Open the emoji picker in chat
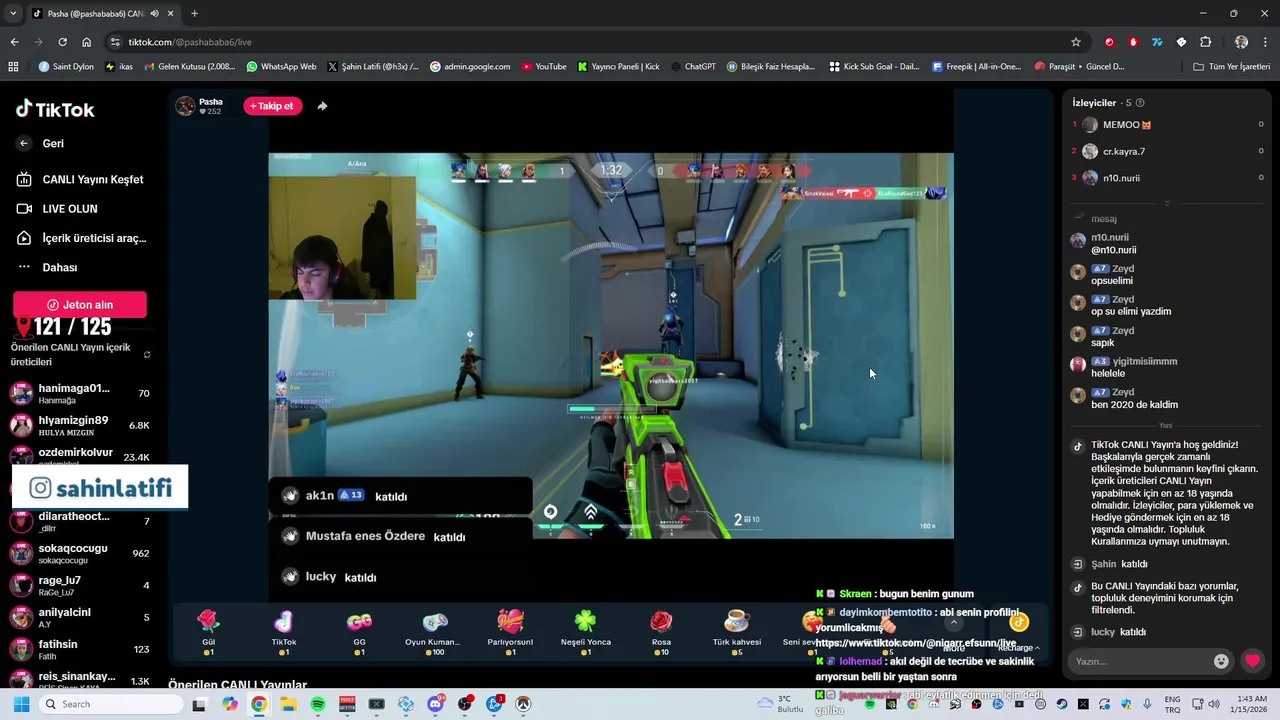This screenshot has height=720, width=1280. click(1221, 661)
